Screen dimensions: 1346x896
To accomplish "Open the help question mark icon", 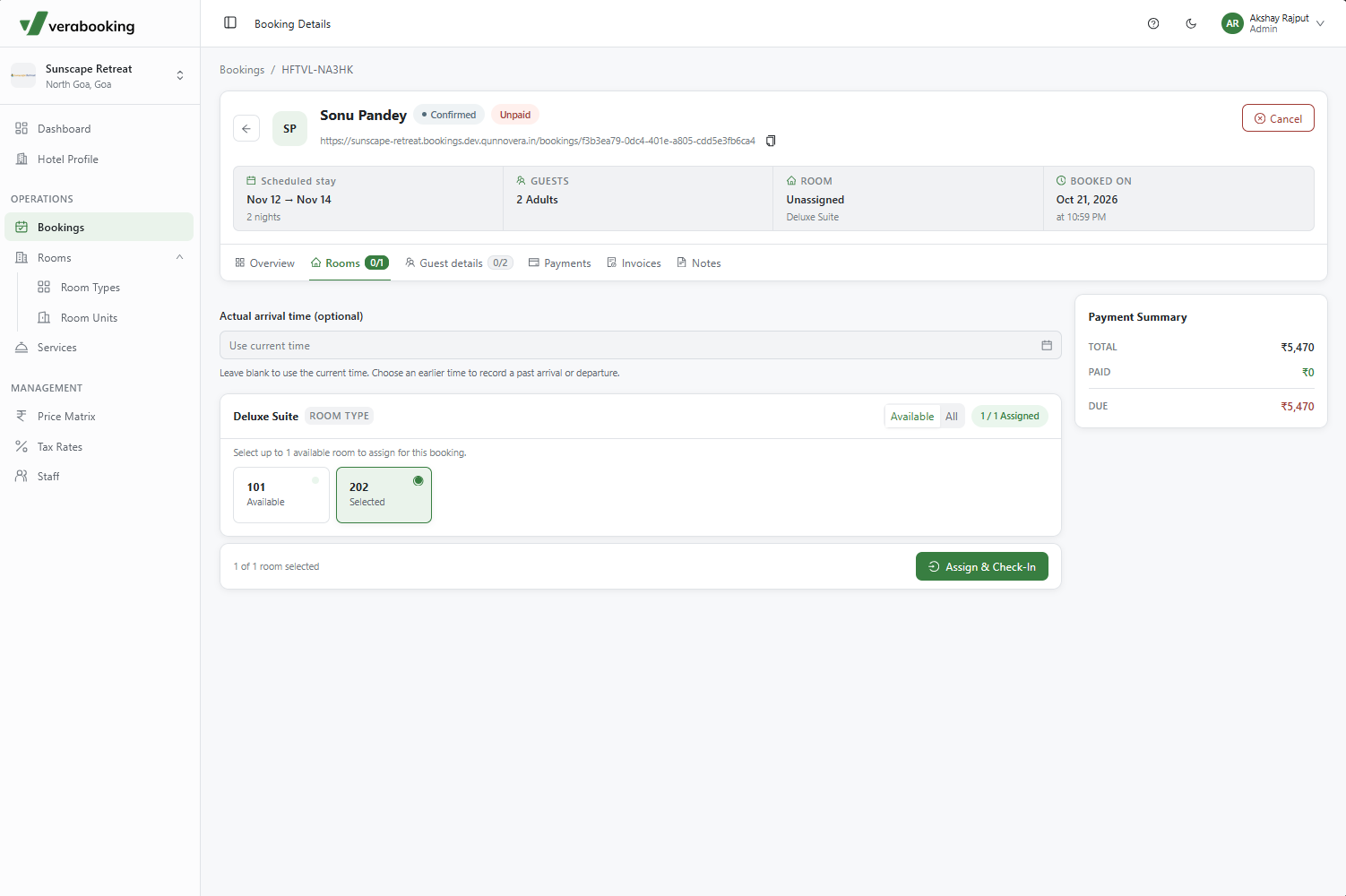I will click(x=1153, y=23).
